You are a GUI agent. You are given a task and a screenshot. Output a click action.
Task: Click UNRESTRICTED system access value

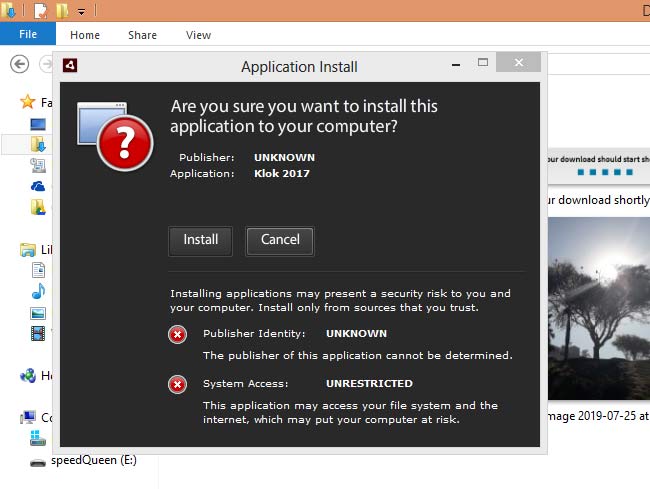click(x=369, y=384)
